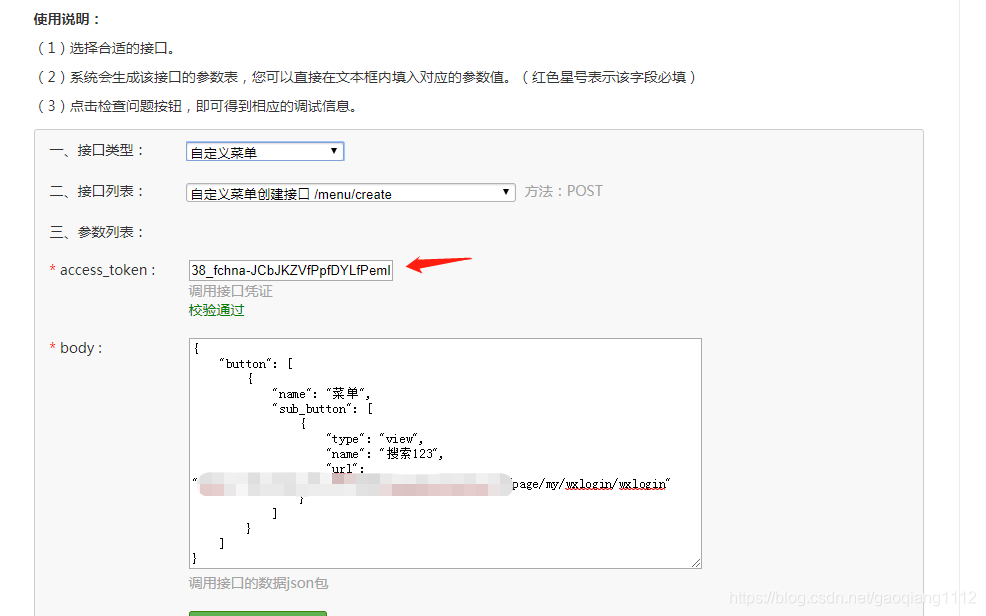Screen dimensions: 986x616
Task: Click the 调用接口的数据json包 hint text
Action: tap(258, 583)
